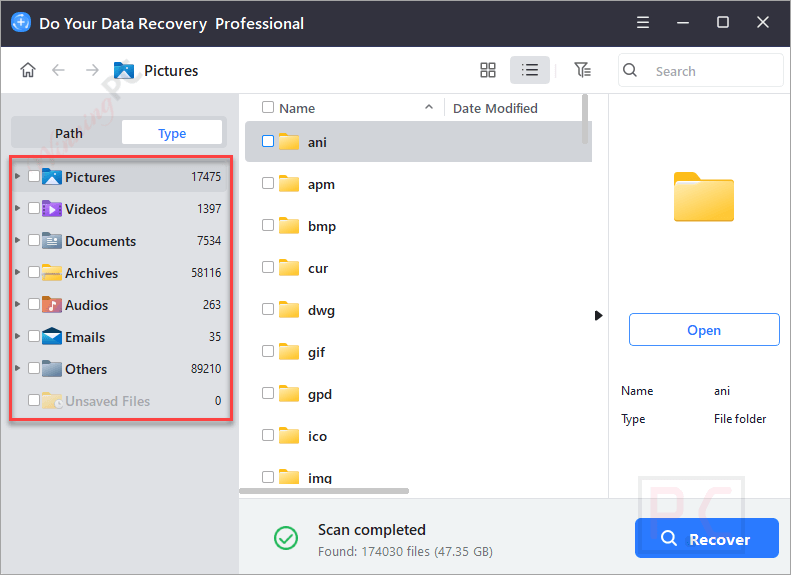
Task: Click the vertical scrollbar of file list
Action: [x=585, y=119]
